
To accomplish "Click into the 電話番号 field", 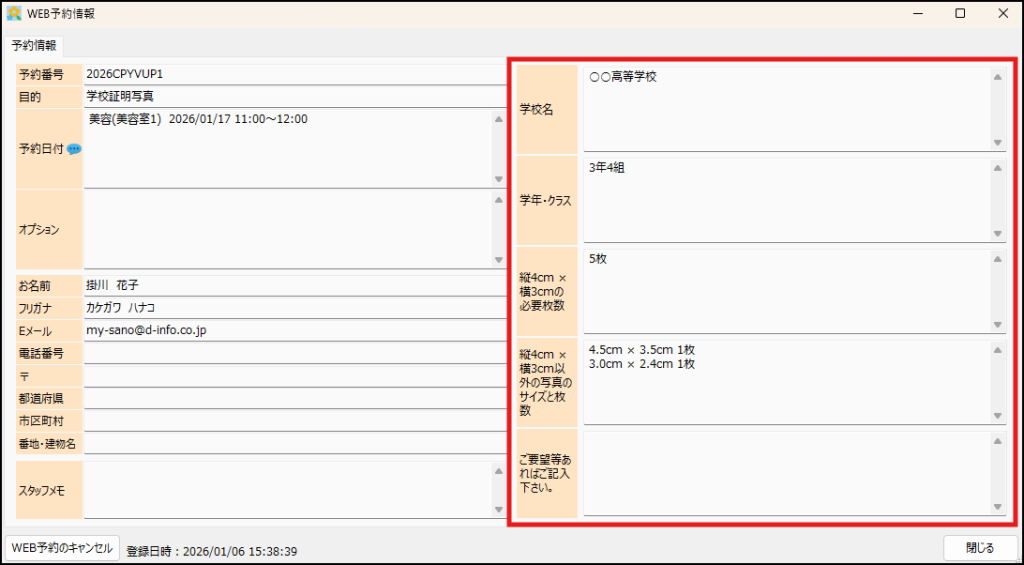I will (295, 353).
